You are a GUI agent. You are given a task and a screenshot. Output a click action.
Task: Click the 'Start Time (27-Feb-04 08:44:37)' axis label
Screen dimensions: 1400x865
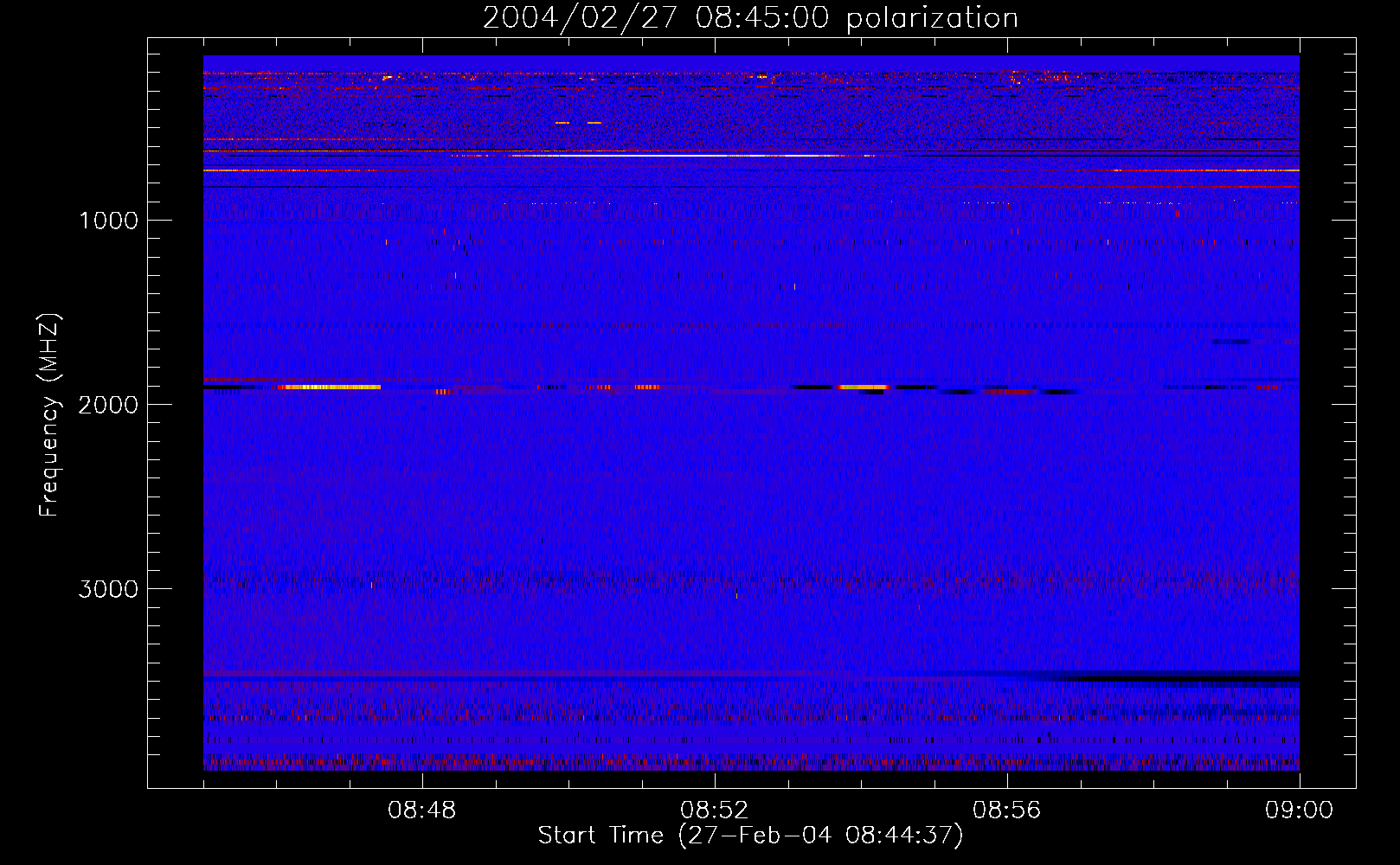click(750, 836)
